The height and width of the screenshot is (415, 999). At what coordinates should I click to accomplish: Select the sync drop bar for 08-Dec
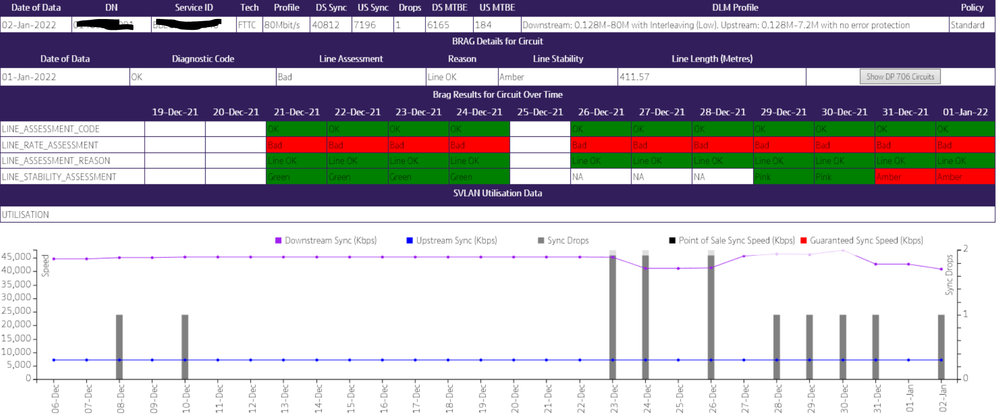point(119,347)
